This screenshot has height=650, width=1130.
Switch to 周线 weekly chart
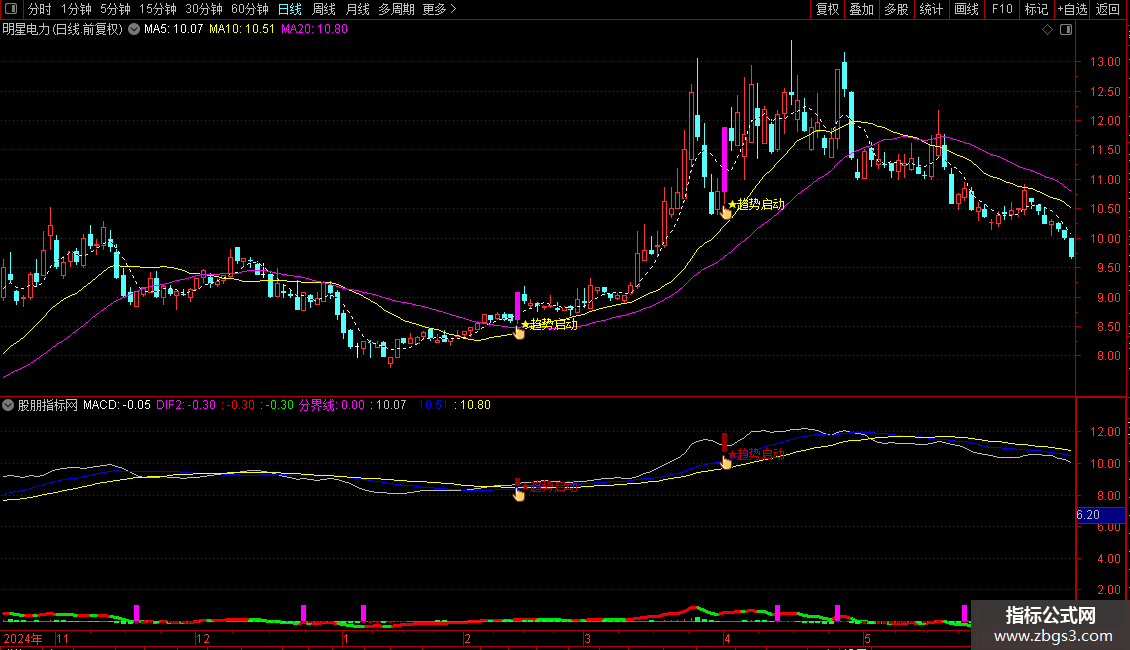coord(324,9)
